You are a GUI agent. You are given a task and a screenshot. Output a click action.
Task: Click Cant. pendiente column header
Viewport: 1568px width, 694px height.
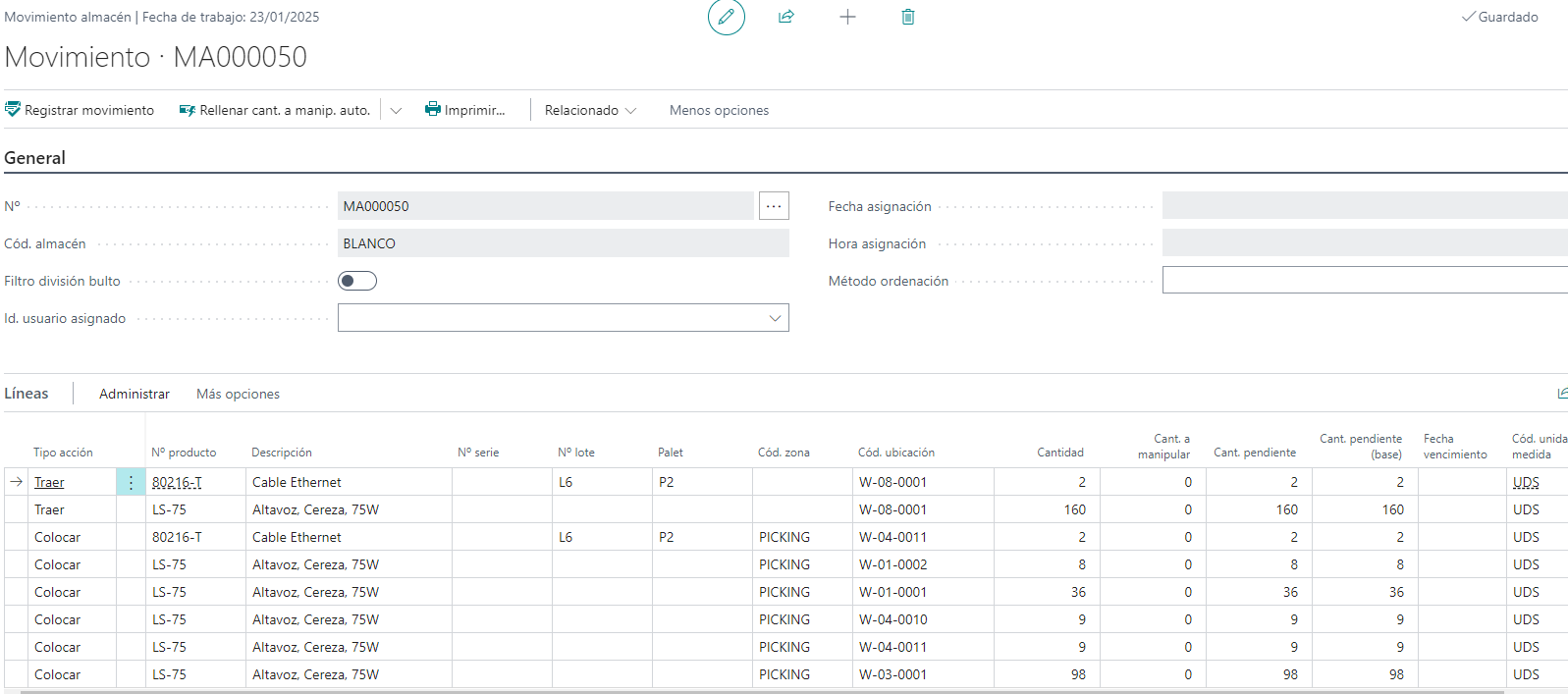click(1255, 453)
